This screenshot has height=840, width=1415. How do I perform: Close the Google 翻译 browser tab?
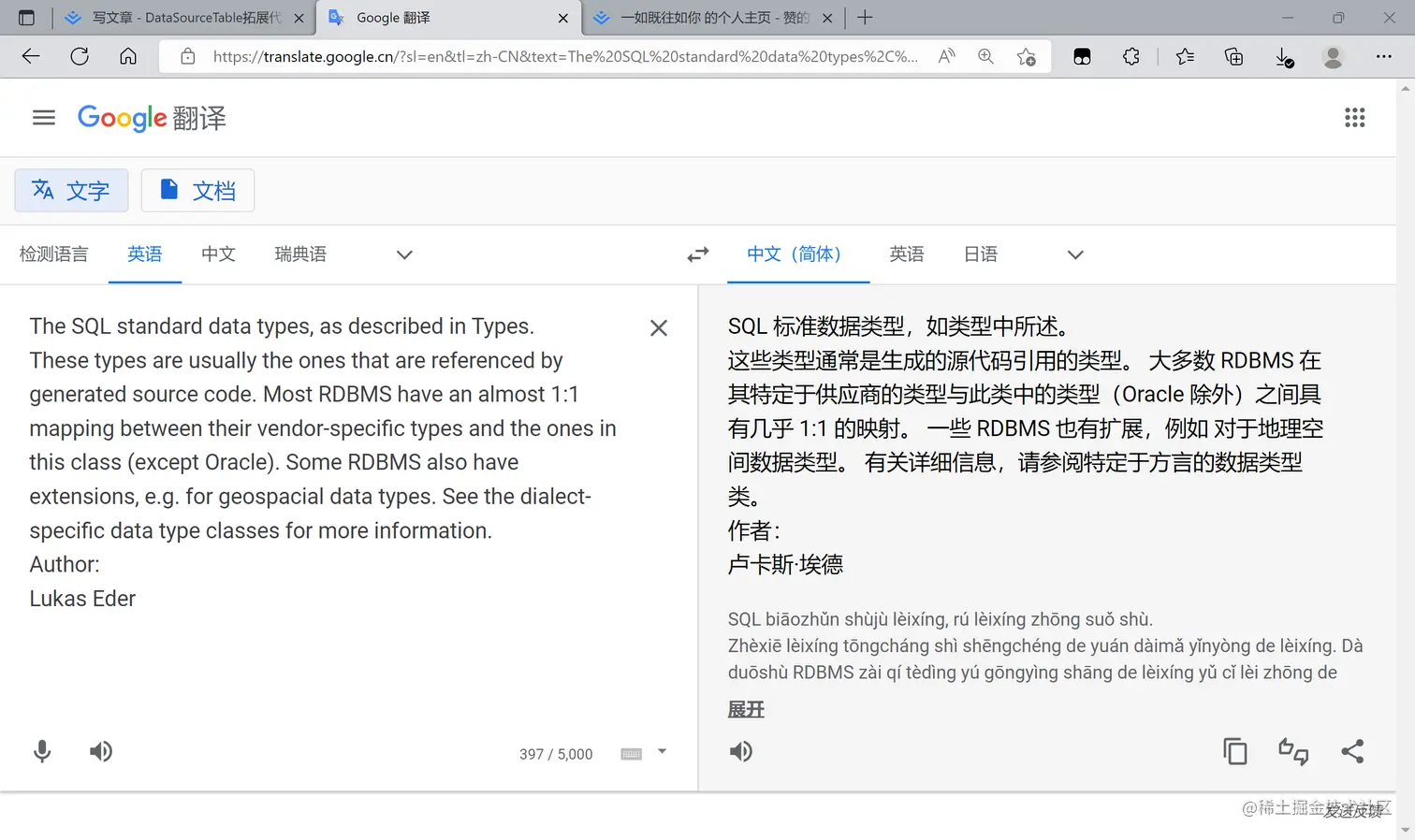563,18
